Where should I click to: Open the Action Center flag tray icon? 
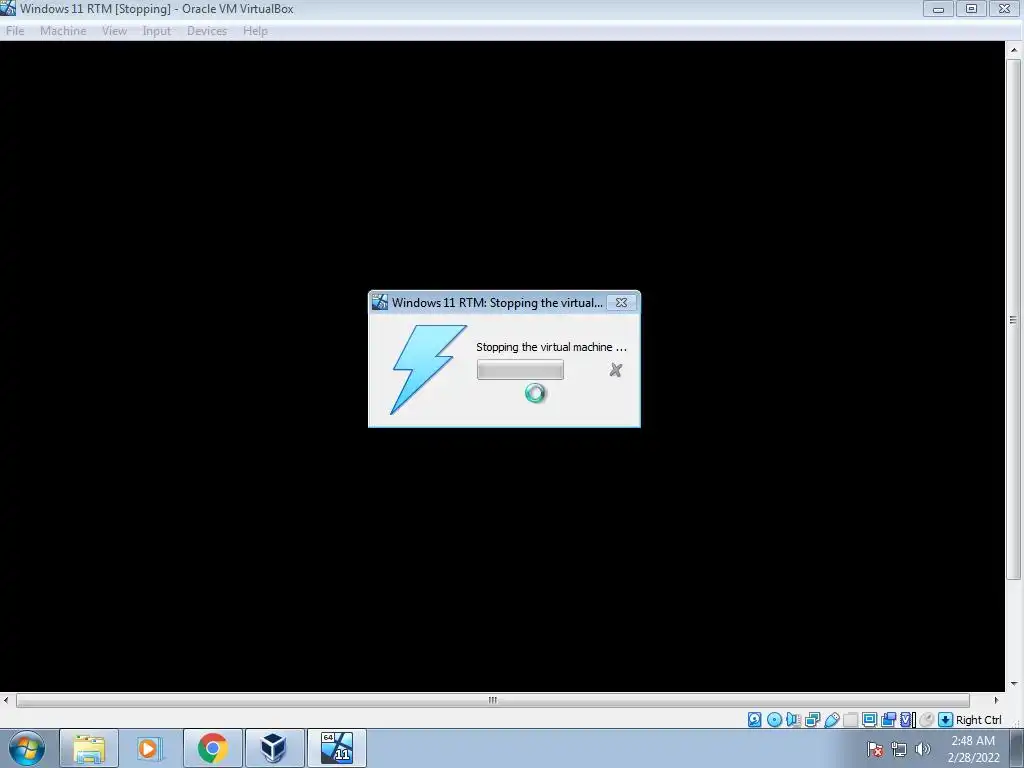coord(875,749)
